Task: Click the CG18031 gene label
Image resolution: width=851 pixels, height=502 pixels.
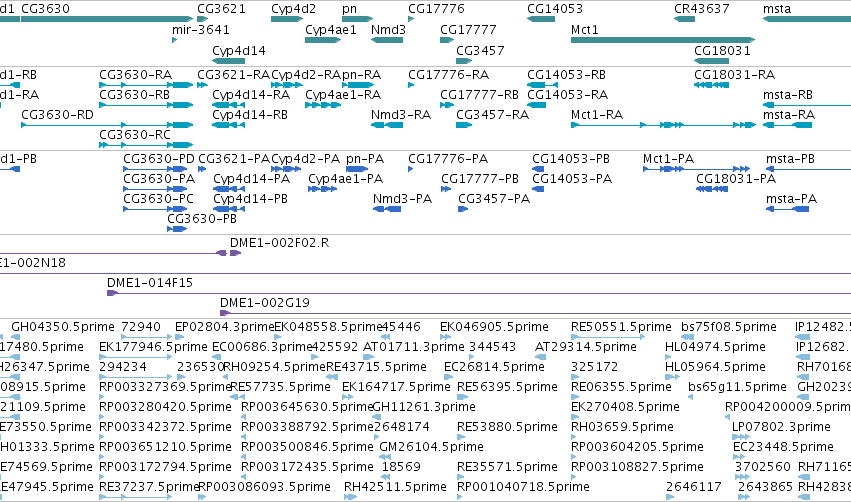Action: (722, 50)
